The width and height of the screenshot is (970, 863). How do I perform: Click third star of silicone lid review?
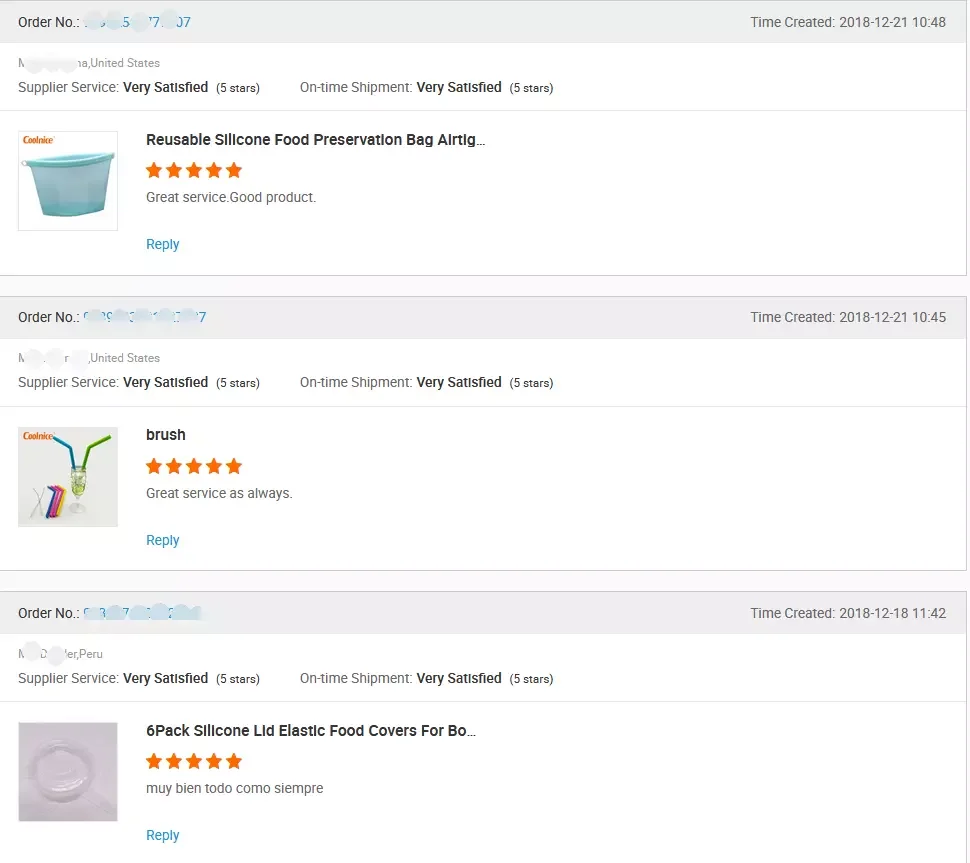[194, 762]
